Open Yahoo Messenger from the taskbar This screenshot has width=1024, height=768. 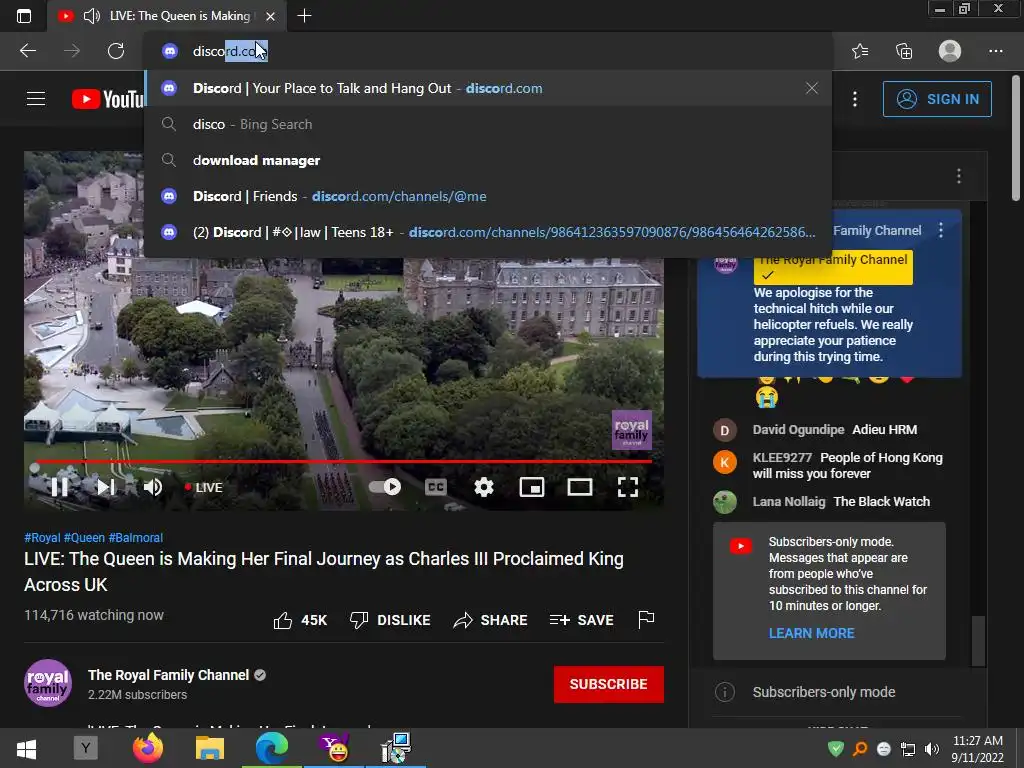tap(334, 748)
